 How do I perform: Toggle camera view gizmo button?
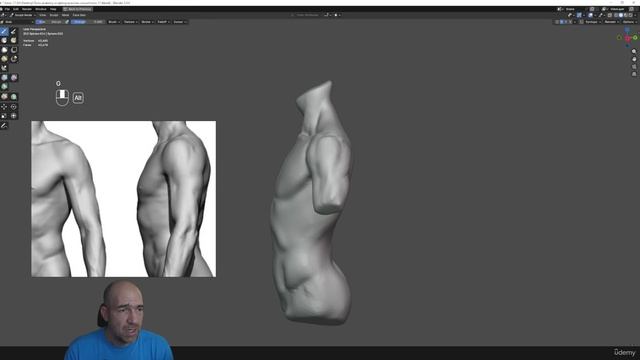tap(634, 67)
